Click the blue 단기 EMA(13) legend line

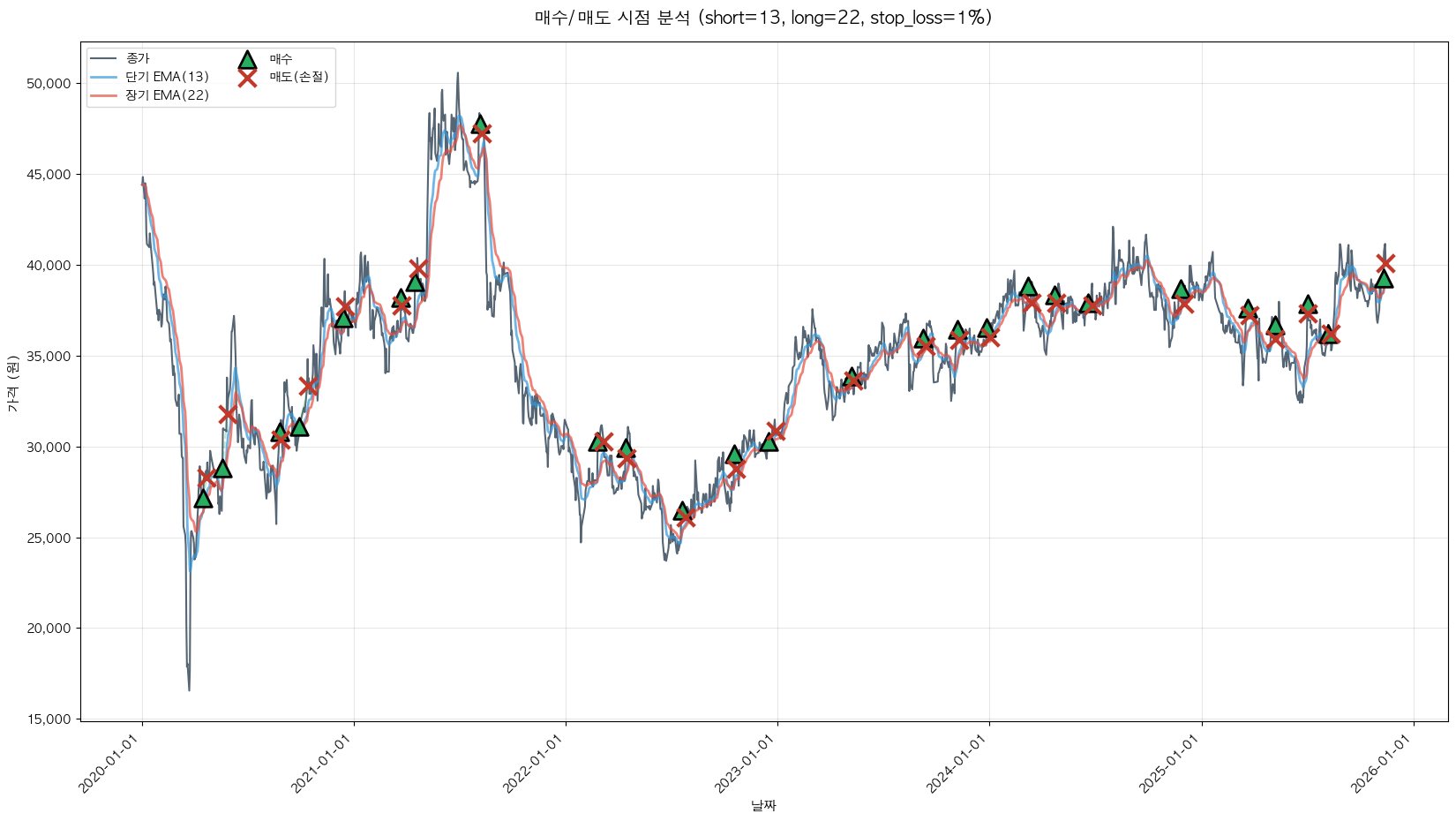[x=103, y=77]
